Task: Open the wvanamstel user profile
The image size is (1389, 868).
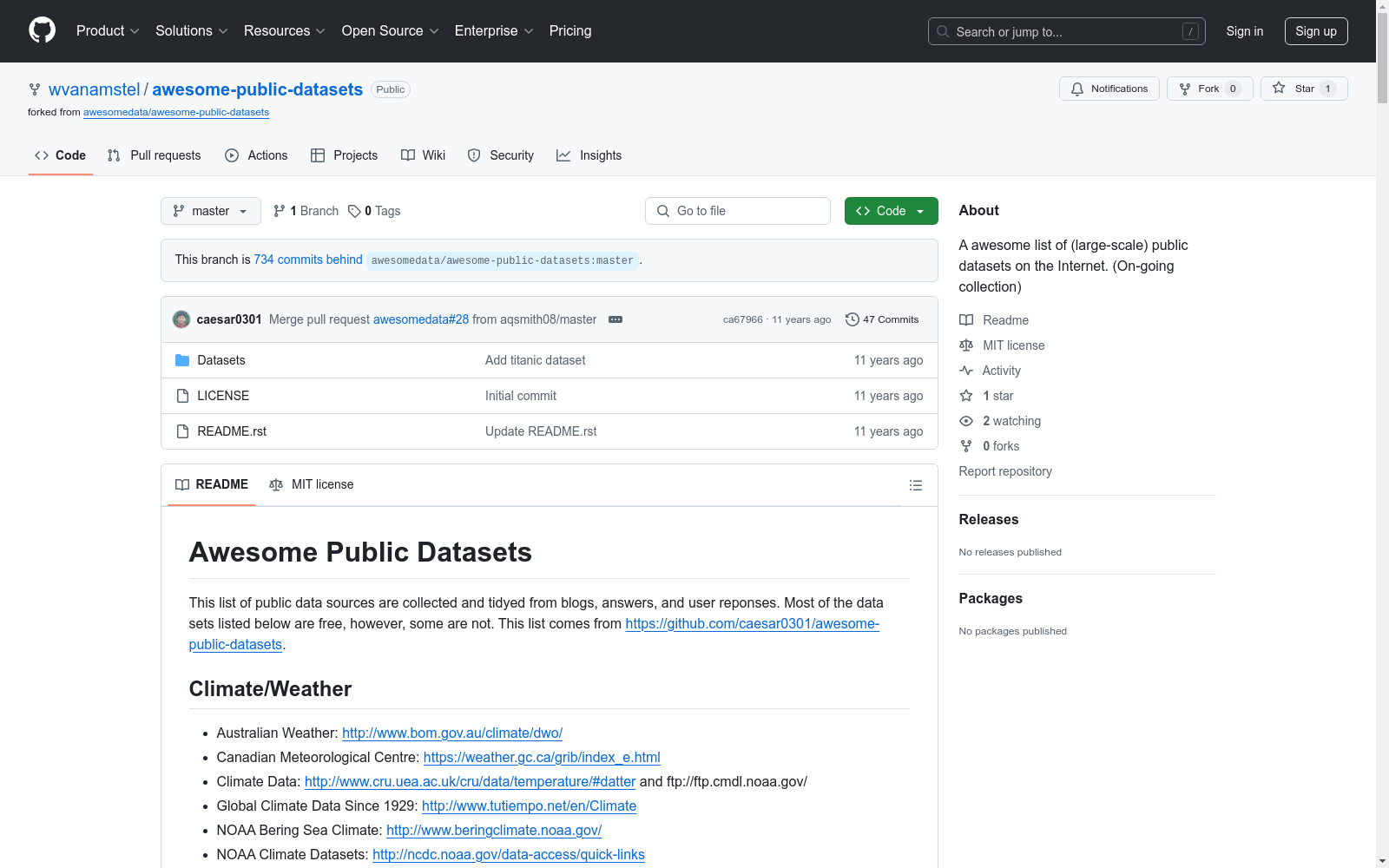Action: [94, 89]
